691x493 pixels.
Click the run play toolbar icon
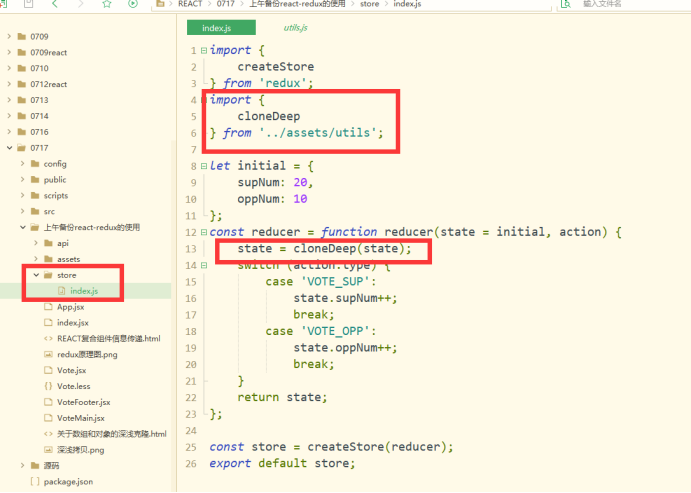133,4
